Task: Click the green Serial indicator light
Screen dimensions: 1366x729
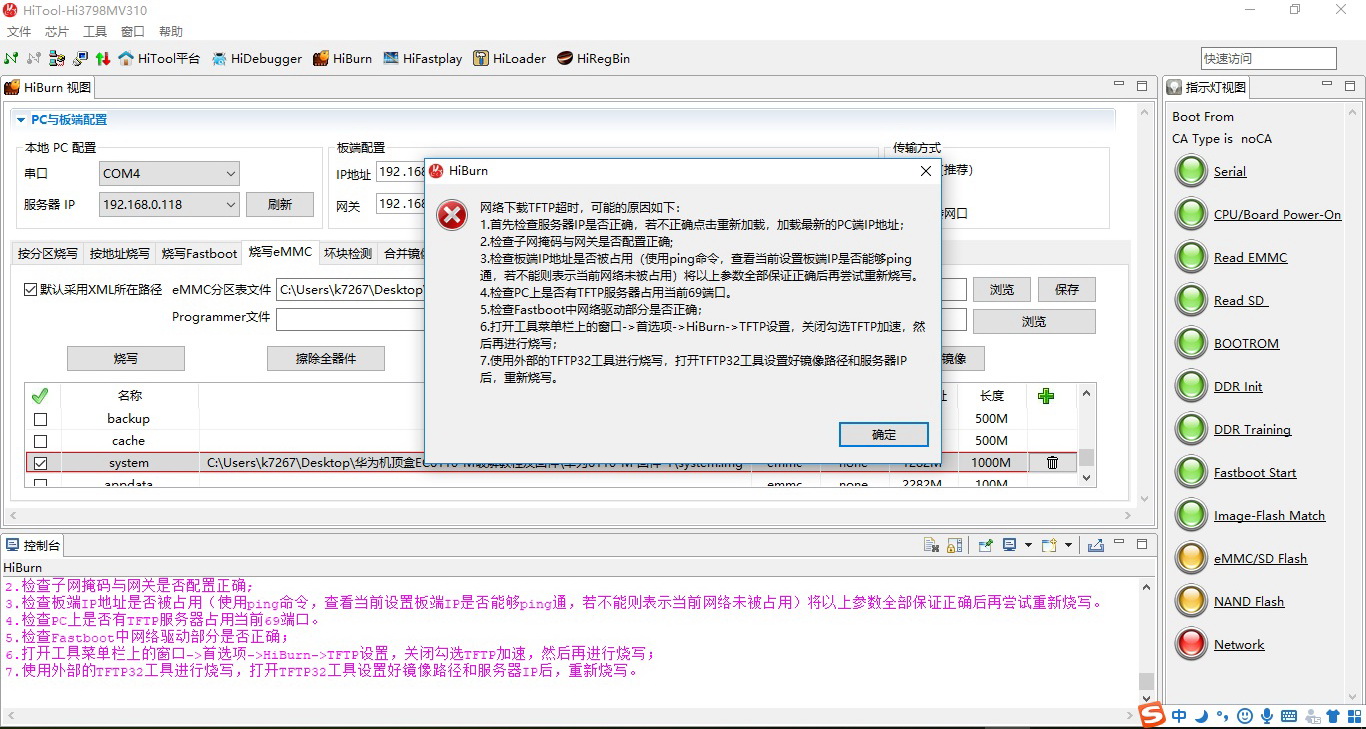Action: [1191, 171]
